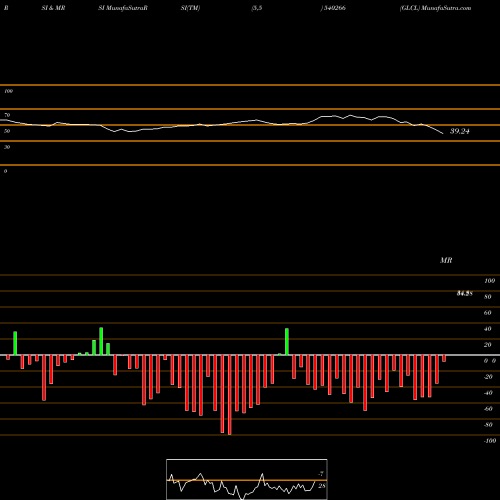Click the 20 label on MR axis
The image size is (500, 500).
488,345
